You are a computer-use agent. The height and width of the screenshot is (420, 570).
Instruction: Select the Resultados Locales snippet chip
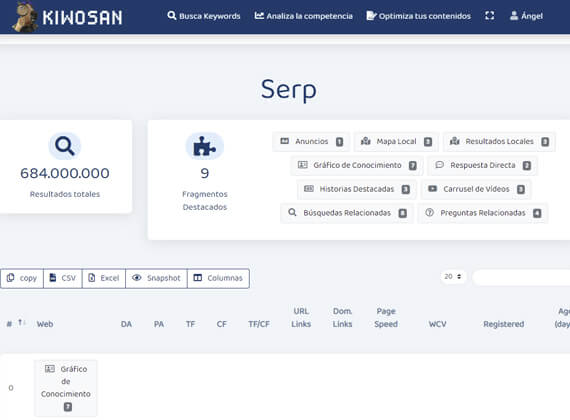[499, 141]
